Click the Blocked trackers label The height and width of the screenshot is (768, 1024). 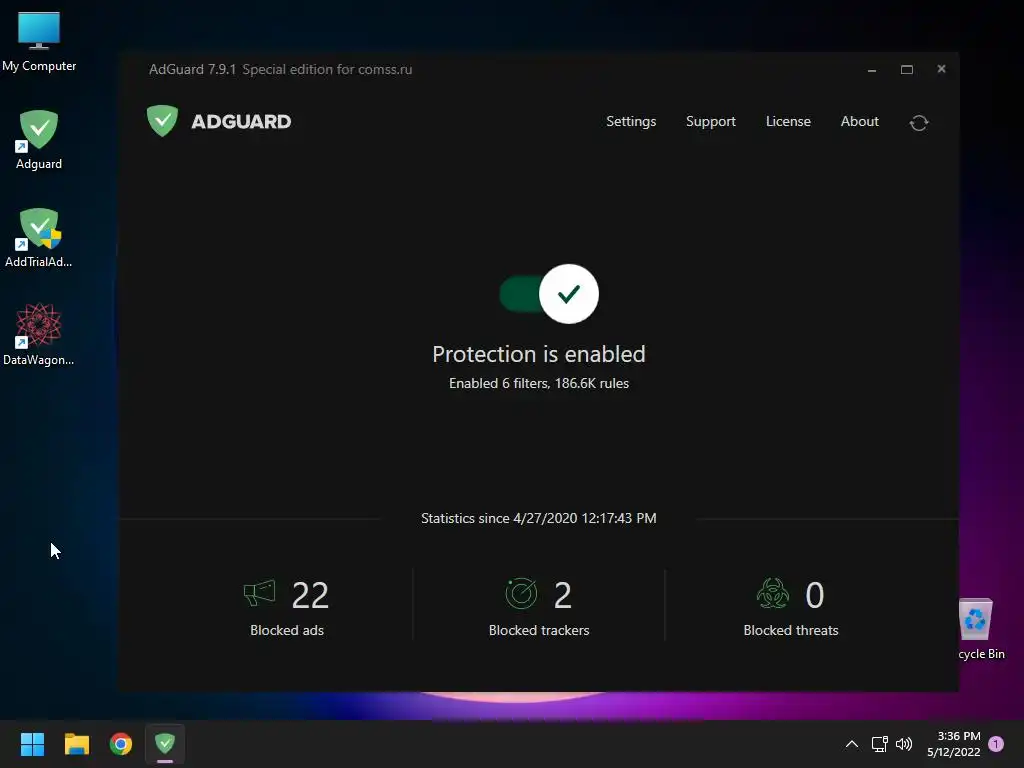[539, 630]
